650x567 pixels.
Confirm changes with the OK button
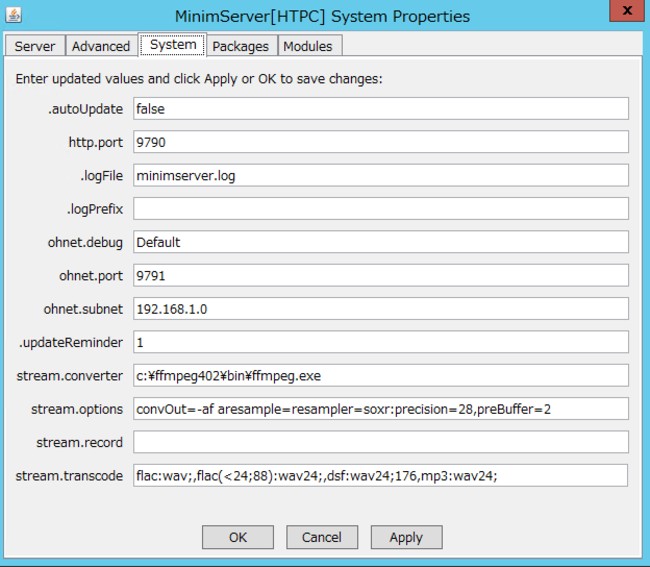click(238, 537)
